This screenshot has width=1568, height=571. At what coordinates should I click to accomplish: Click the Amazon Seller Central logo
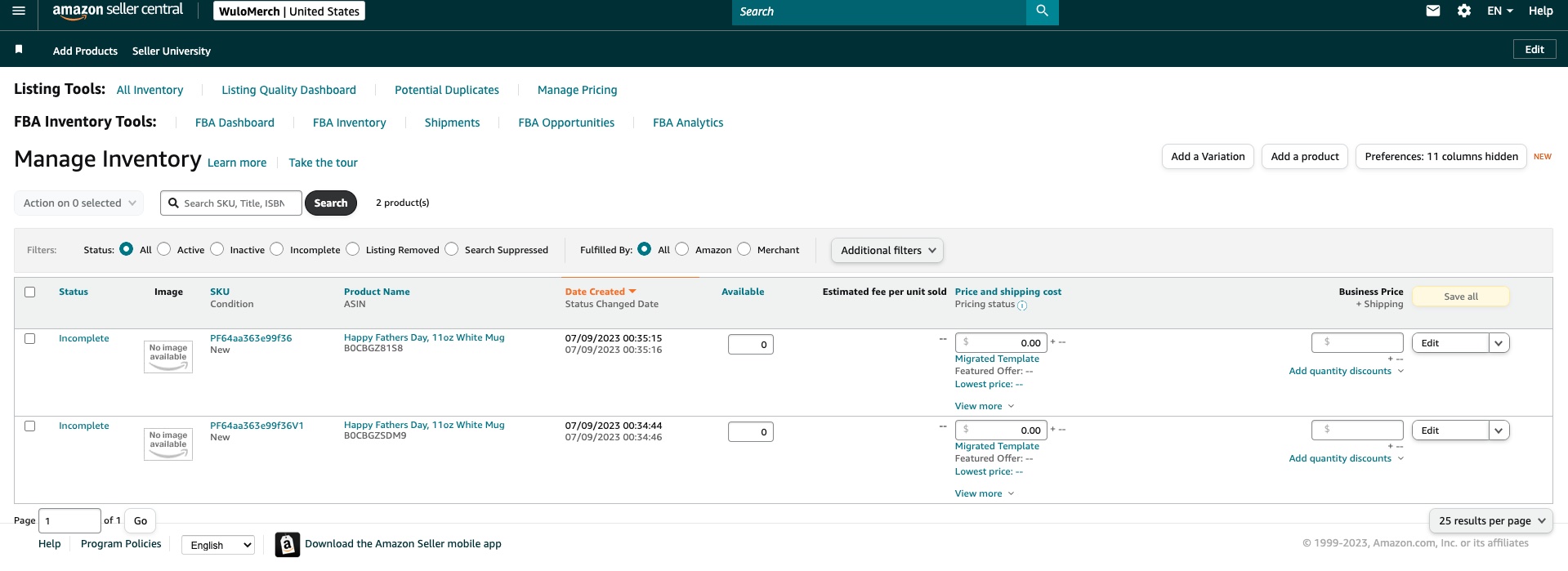[118, 11]
